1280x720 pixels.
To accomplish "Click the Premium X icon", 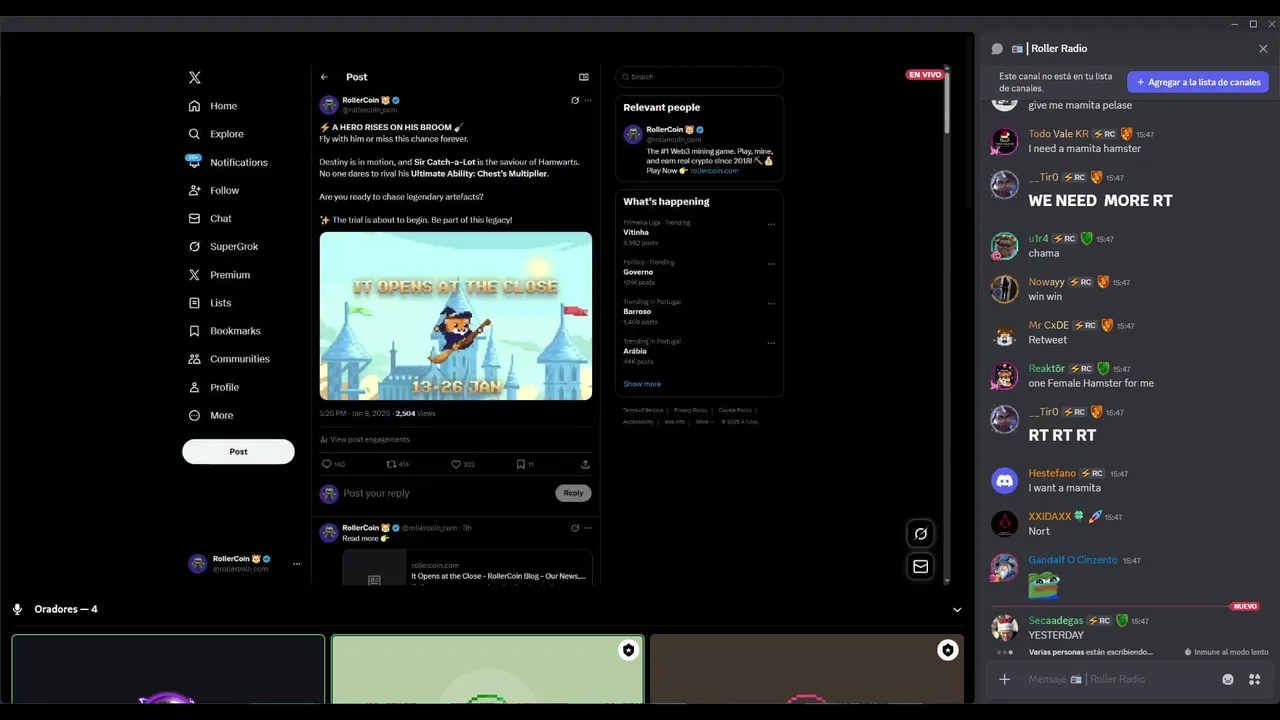I will 195,274.
